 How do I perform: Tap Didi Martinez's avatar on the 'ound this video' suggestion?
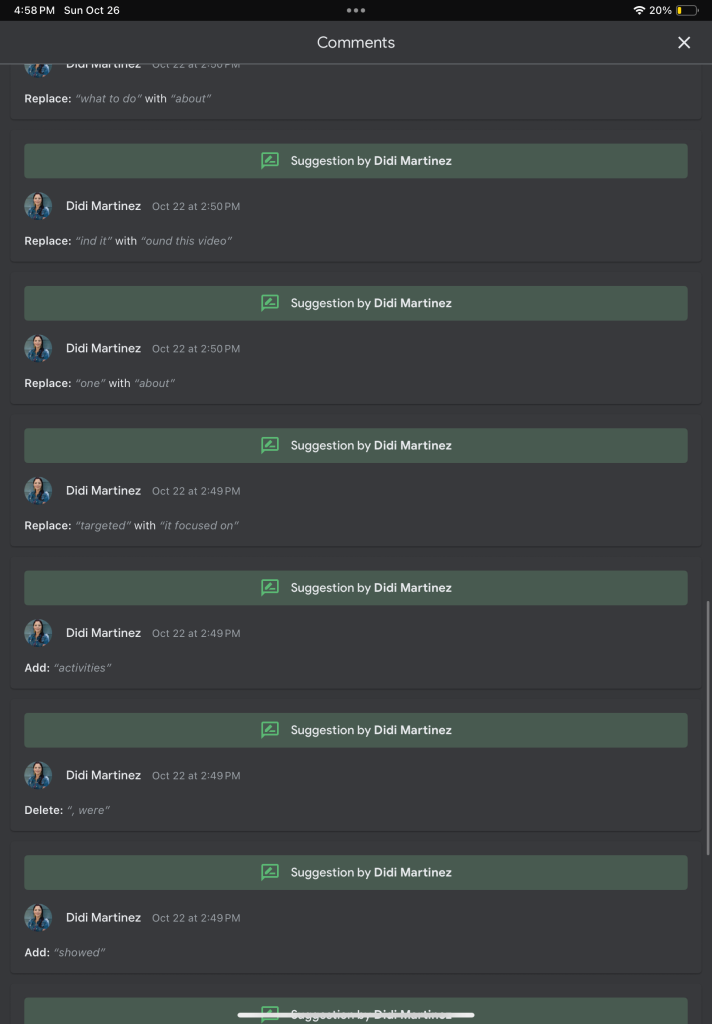(x=38, y=206)
